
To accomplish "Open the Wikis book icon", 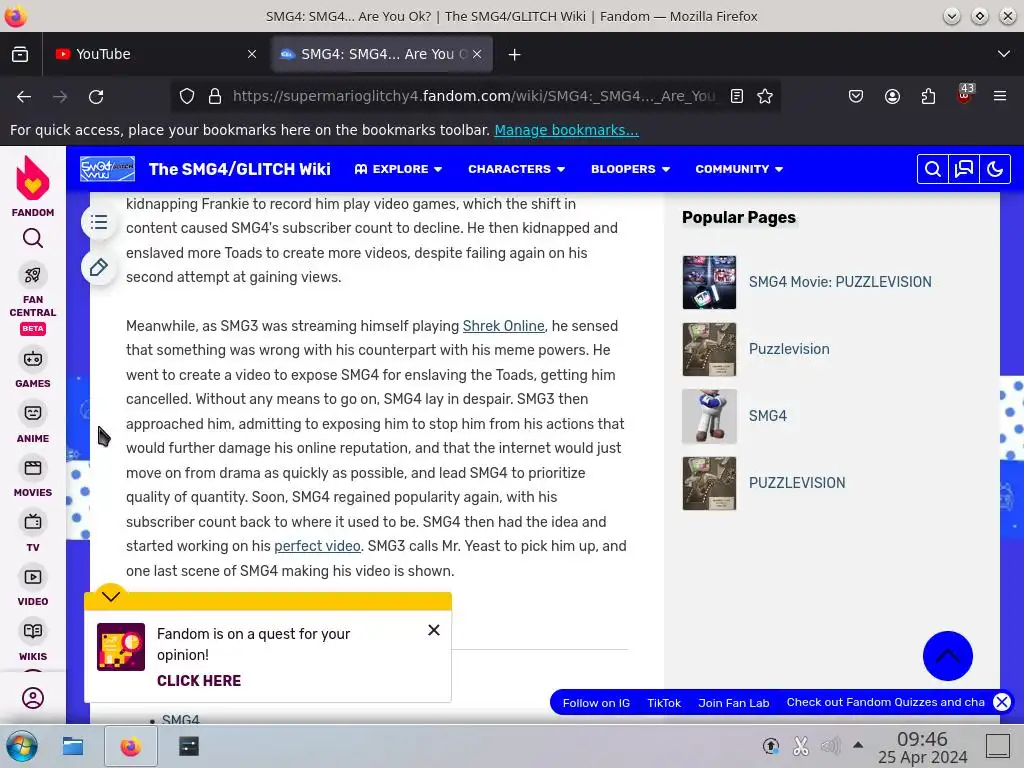I will click(x=33, y=632).
